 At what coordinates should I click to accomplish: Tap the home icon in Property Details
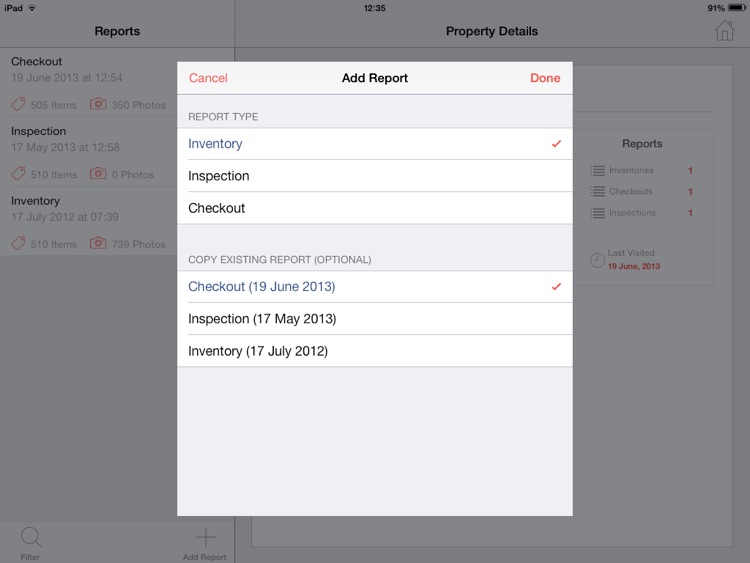pos(724,31)
